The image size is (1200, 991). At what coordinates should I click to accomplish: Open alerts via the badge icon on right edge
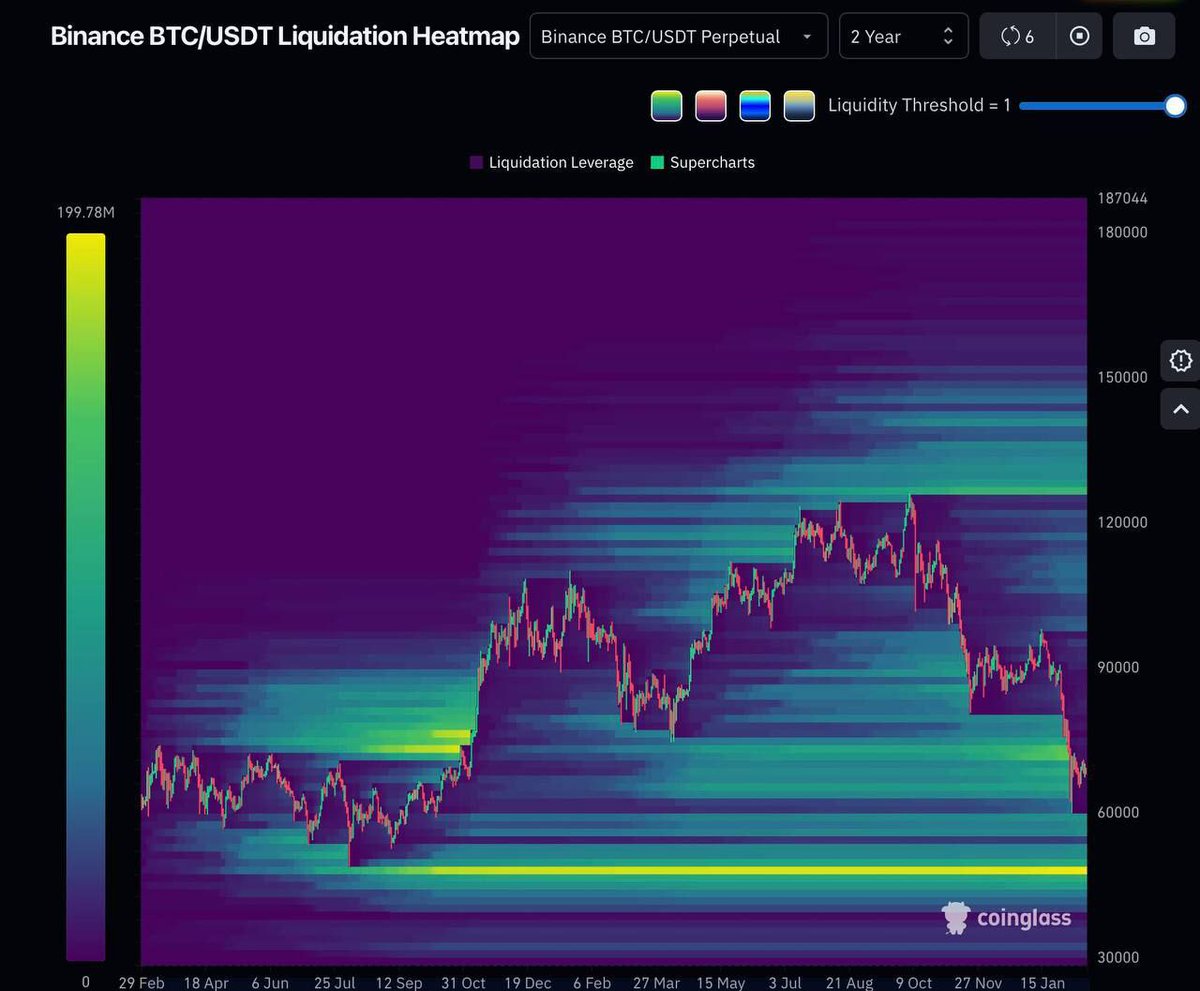[x=1180, y=361]
